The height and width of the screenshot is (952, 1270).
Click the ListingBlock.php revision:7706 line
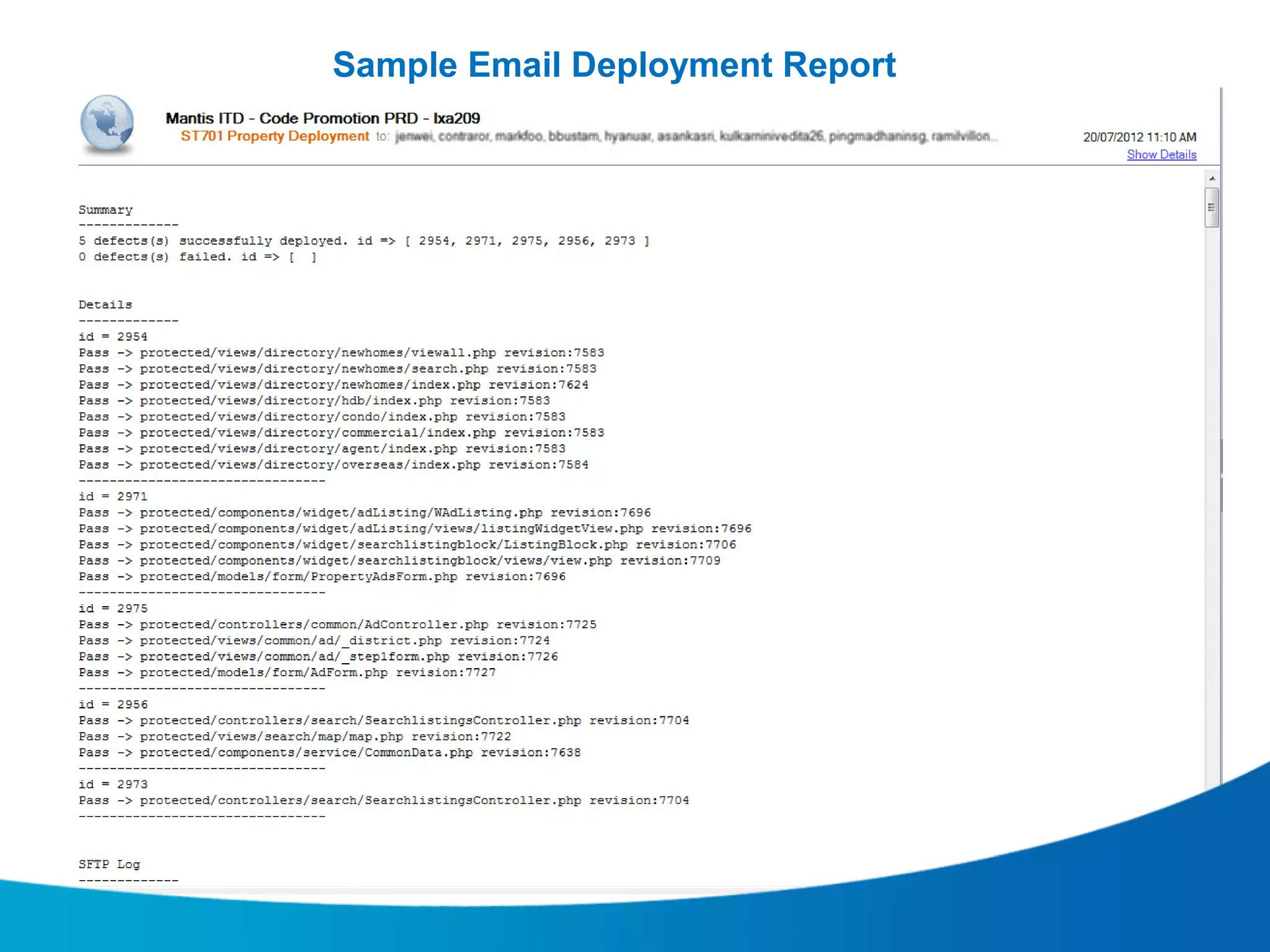[407, 545]
